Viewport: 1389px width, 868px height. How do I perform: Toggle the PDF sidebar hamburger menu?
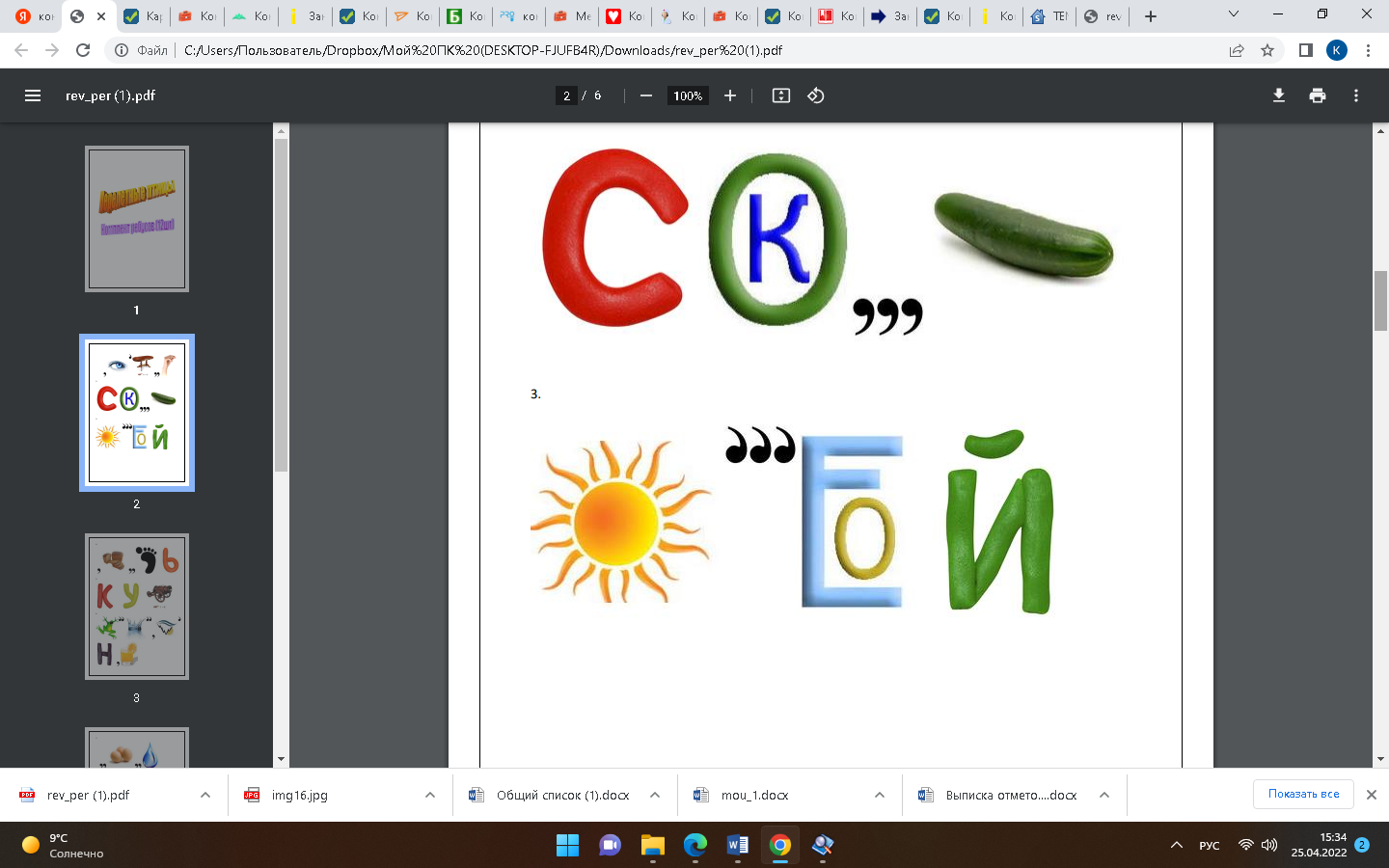[x=33, y=95]
